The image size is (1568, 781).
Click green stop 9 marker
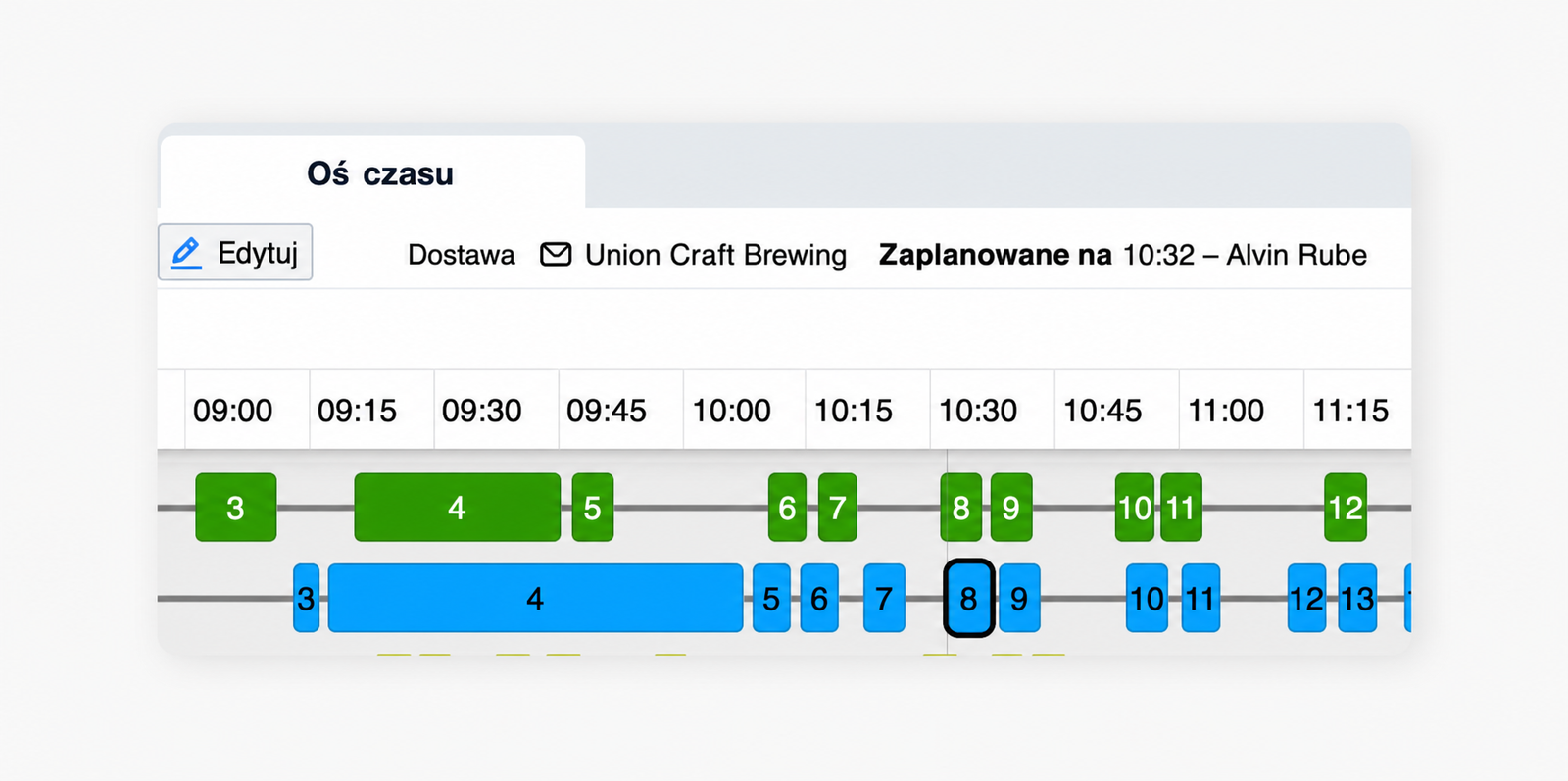pos(1011,507)
